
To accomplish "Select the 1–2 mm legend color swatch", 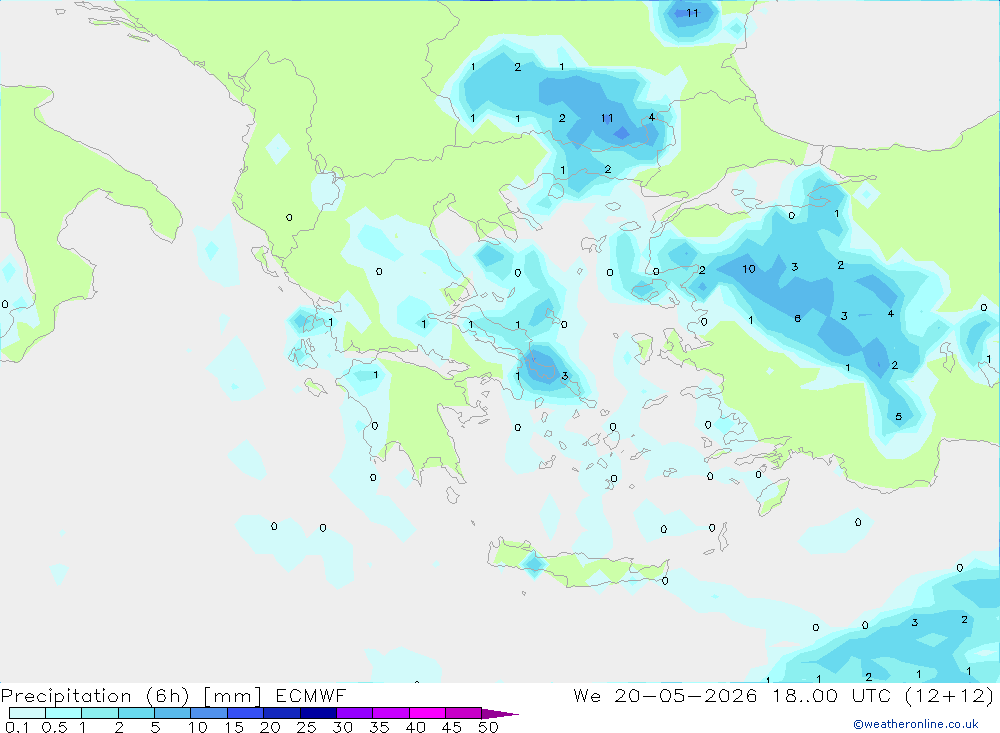I will click(100, 713).
